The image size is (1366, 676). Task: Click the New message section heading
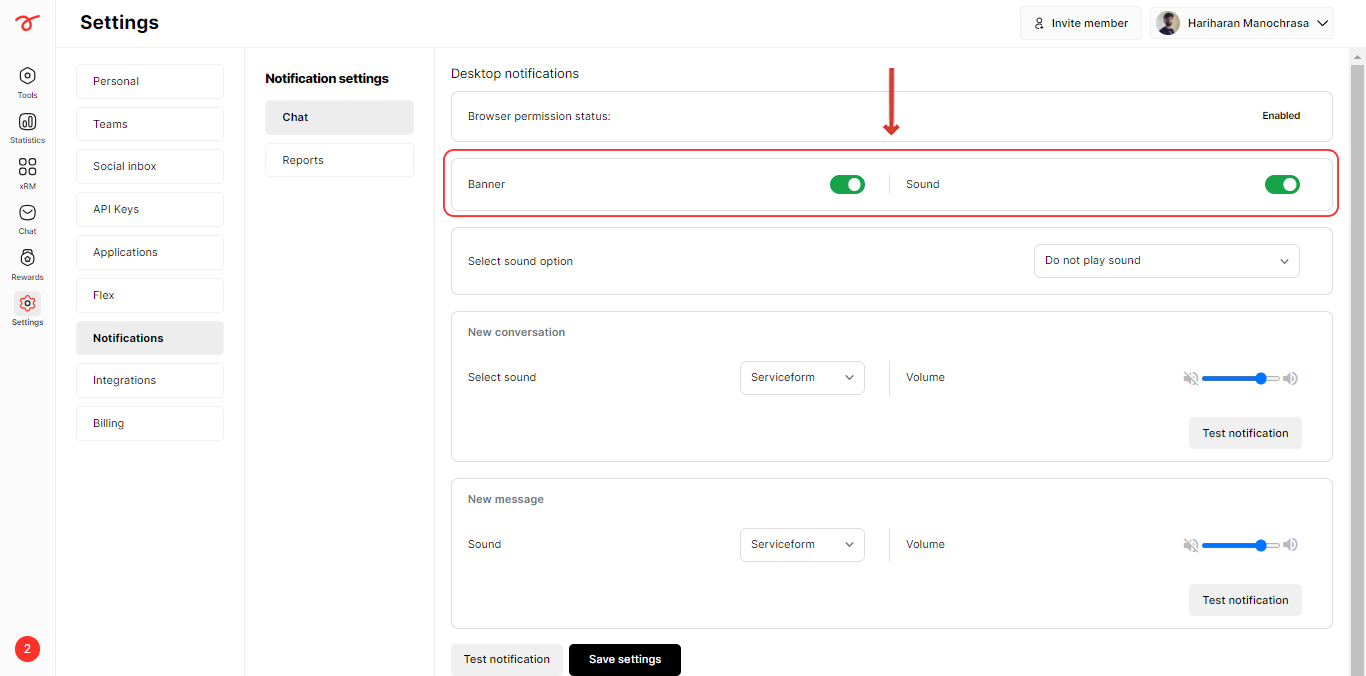coord(506,499)
